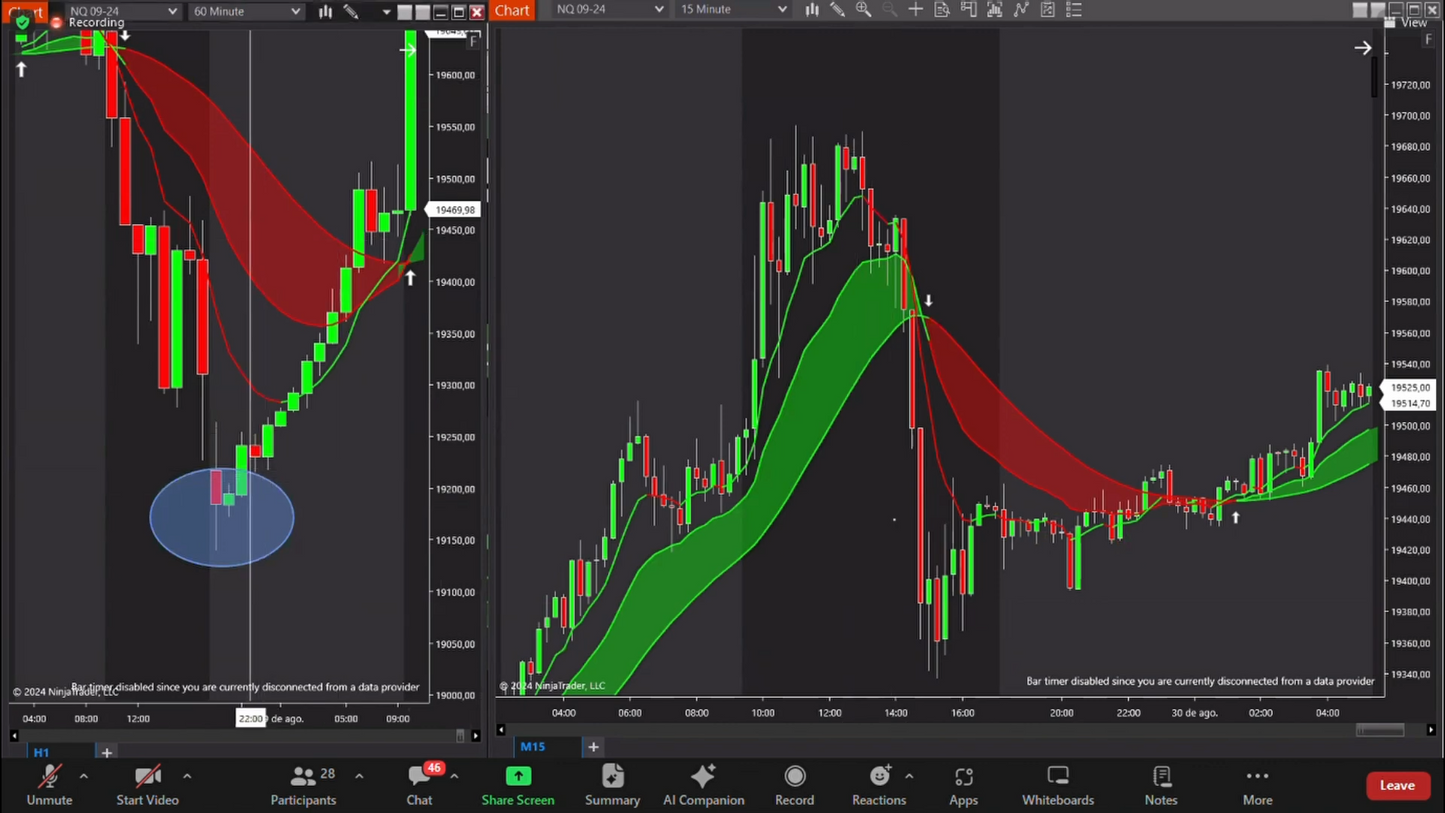Expand options arrow beside Reactions

pyautogui.click(x=909, y=776)
